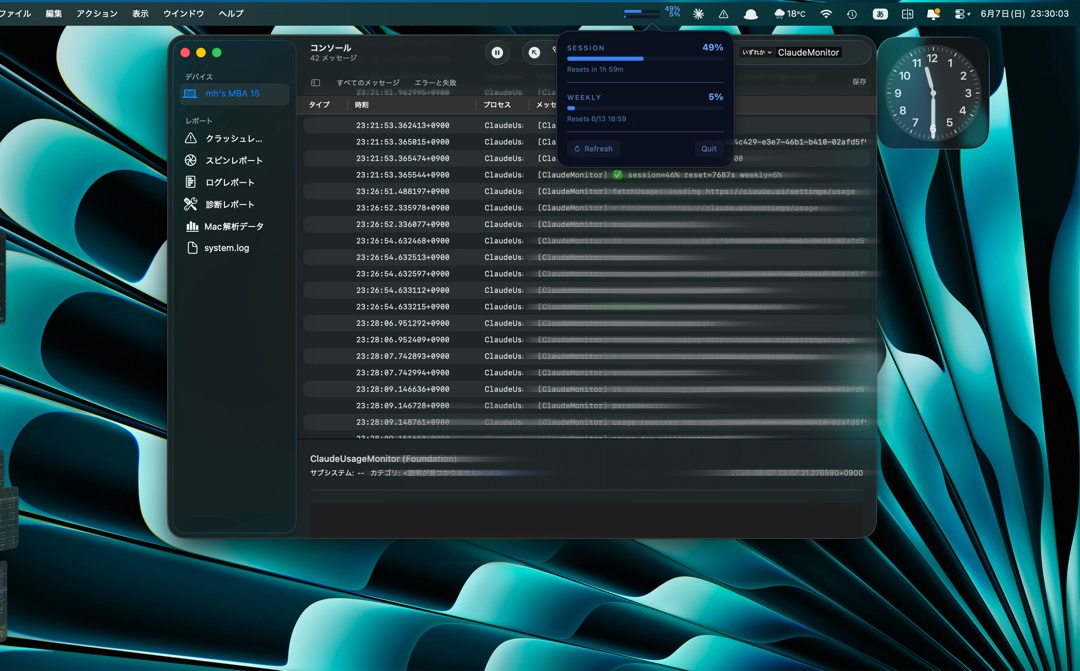Select the スピンレポート spin report icon
Viewport: 1080px width, 671px height.
coord(191,161)
